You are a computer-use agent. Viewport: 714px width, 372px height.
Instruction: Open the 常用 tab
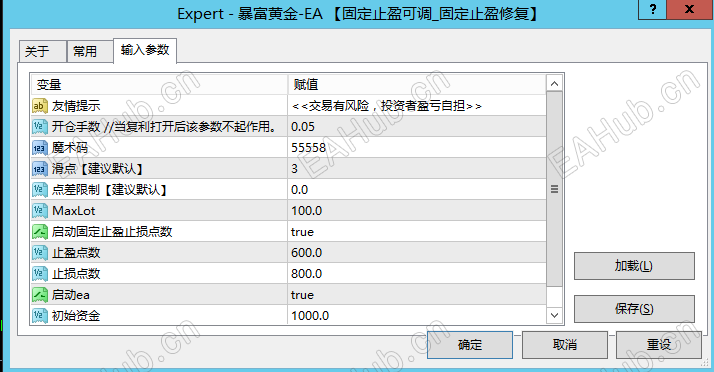pyautogui.click(x=90, y=51)
